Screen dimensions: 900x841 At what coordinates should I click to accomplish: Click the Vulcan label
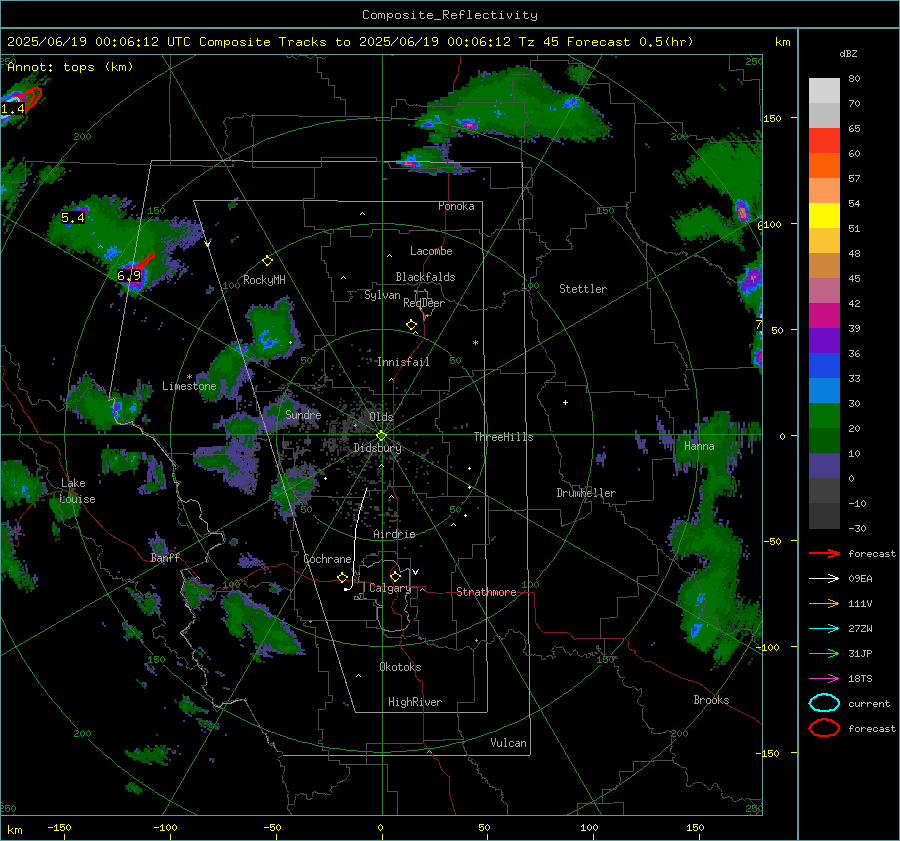click(508, 743)
